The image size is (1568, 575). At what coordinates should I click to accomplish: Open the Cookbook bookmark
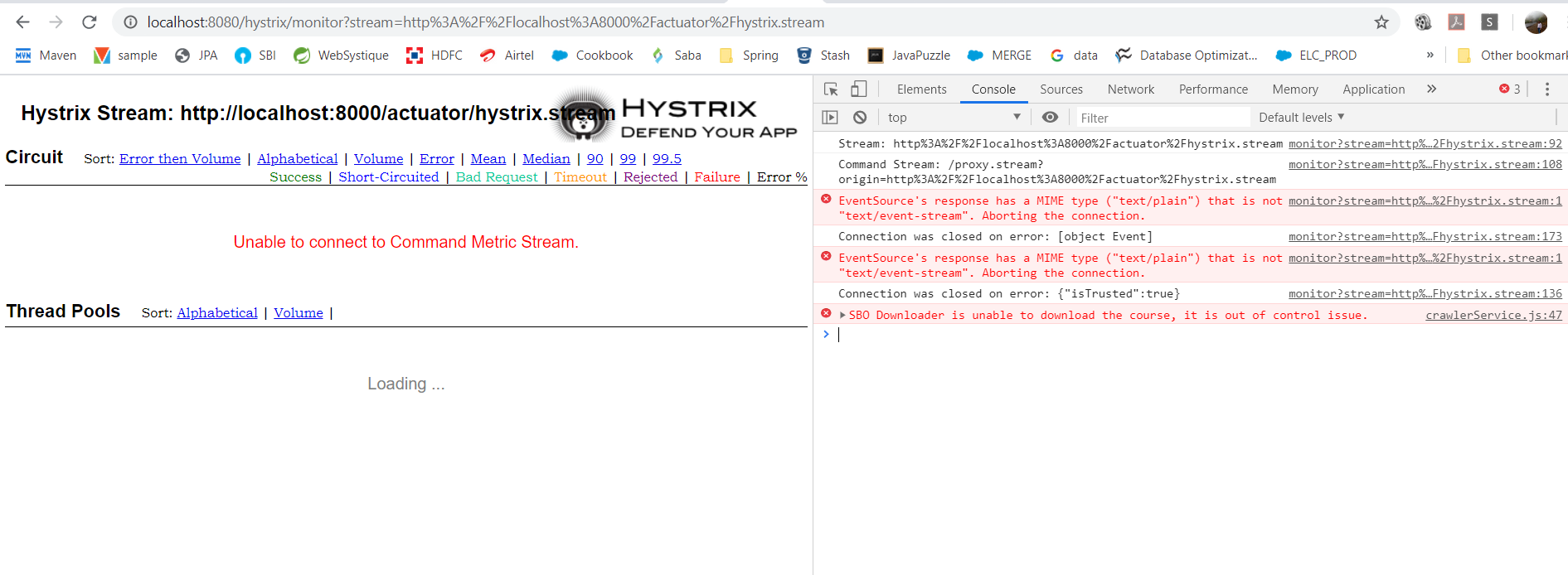click(592, 56)
